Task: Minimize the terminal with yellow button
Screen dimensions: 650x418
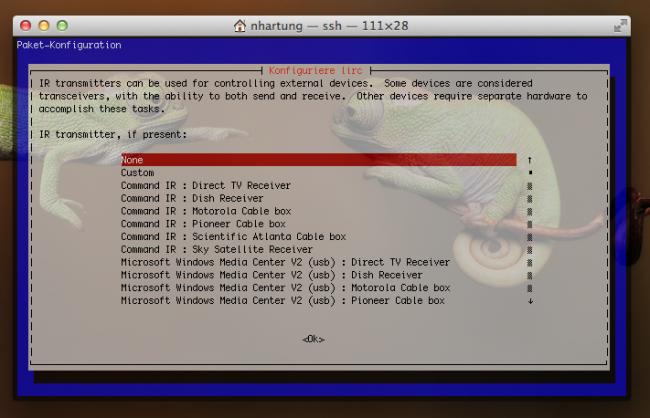Action: tap(44, 26)
